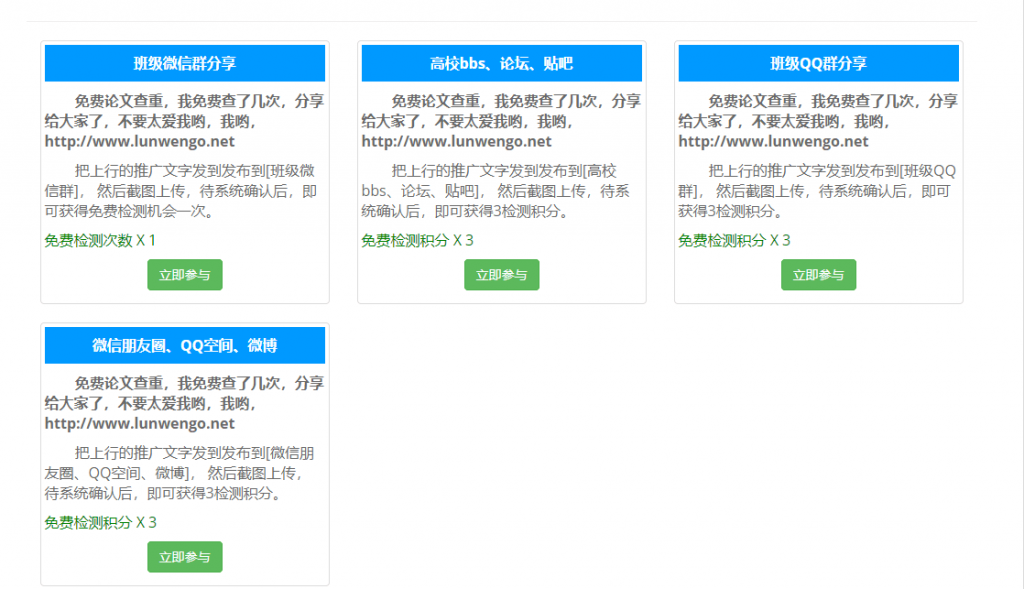The width and height of the screenshot is (1024, 589).
Task: Click 免费检测积分 X 3 in 班级QQ群分享 card
Action: coord(734,241)
